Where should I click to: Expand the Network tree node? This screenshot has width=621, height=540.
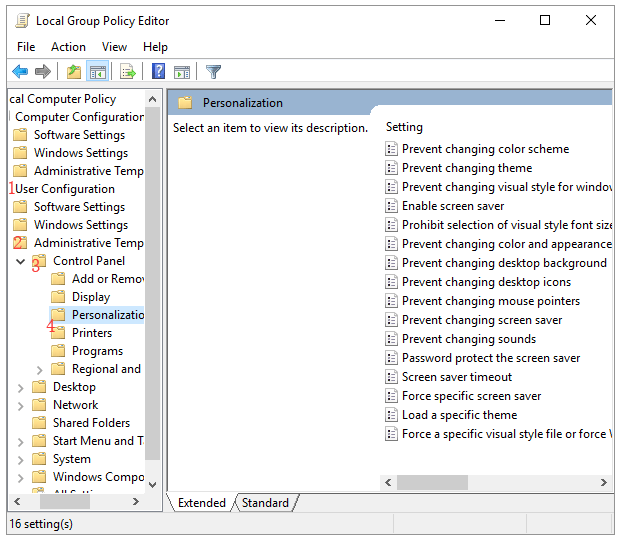(x=21, y=406)
